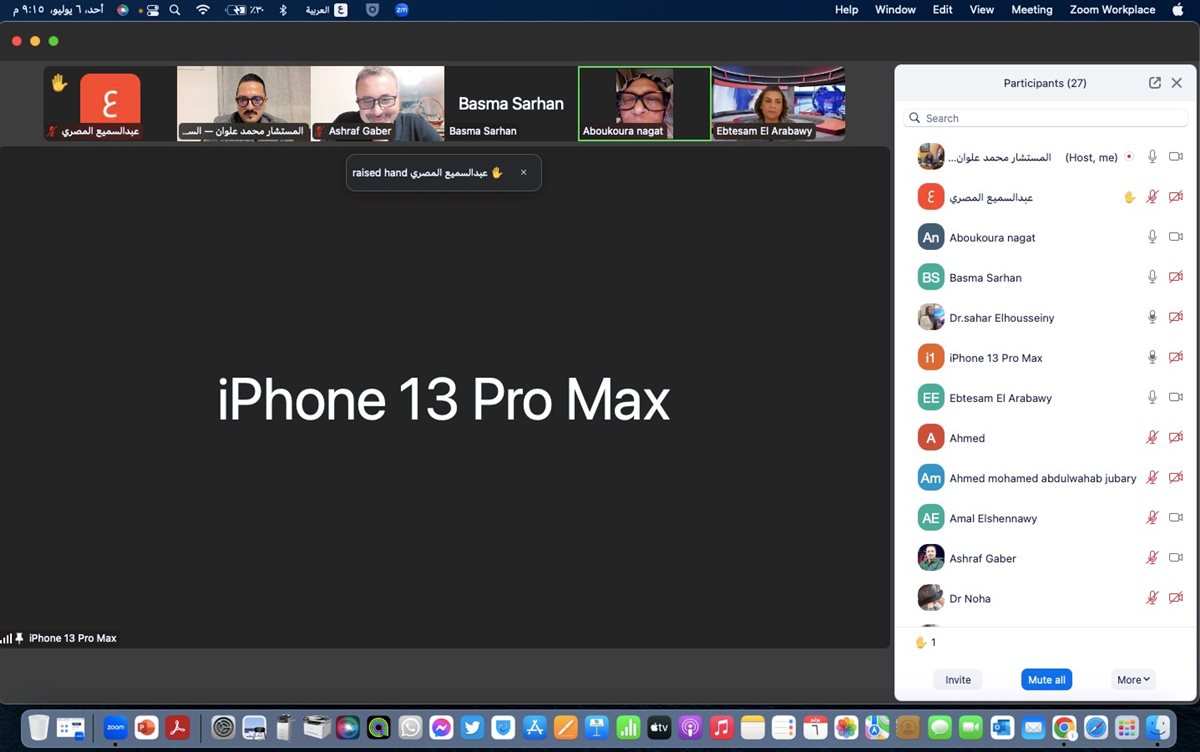The image size is (1200, 752).
Task: Select Ebtesam El Arabawy video thumbnail
Action: 779,103
